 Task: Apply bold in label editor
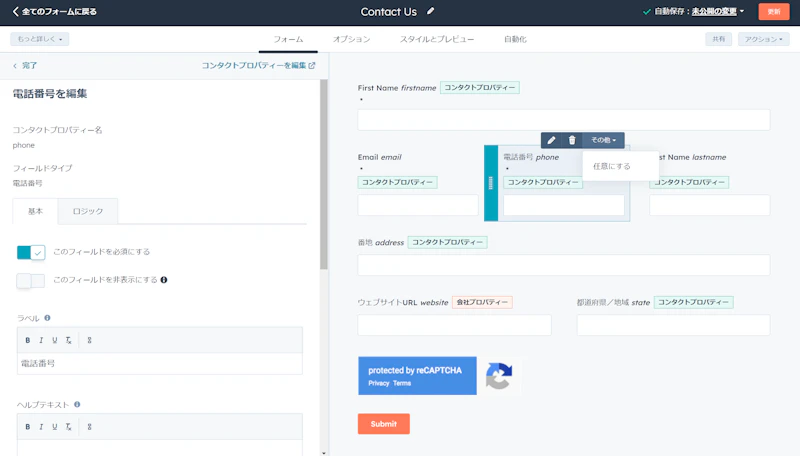tap(28, 340)
